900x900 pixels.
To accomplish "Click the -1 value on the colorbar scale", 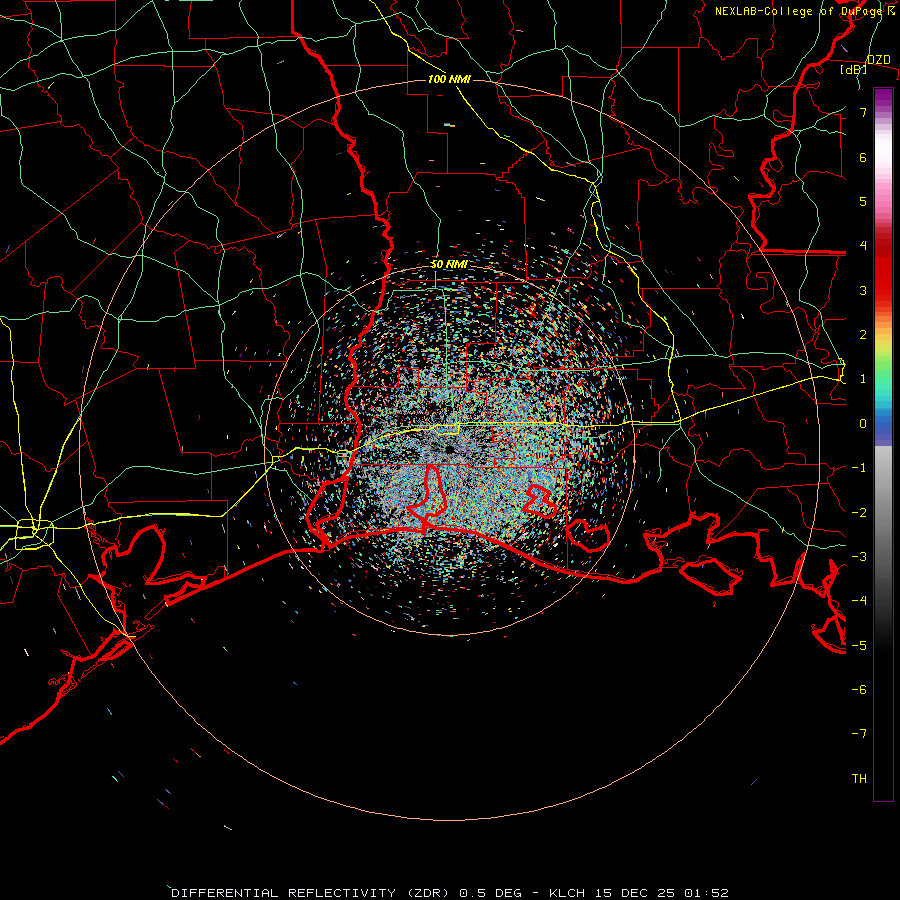I will click(859, 468).
